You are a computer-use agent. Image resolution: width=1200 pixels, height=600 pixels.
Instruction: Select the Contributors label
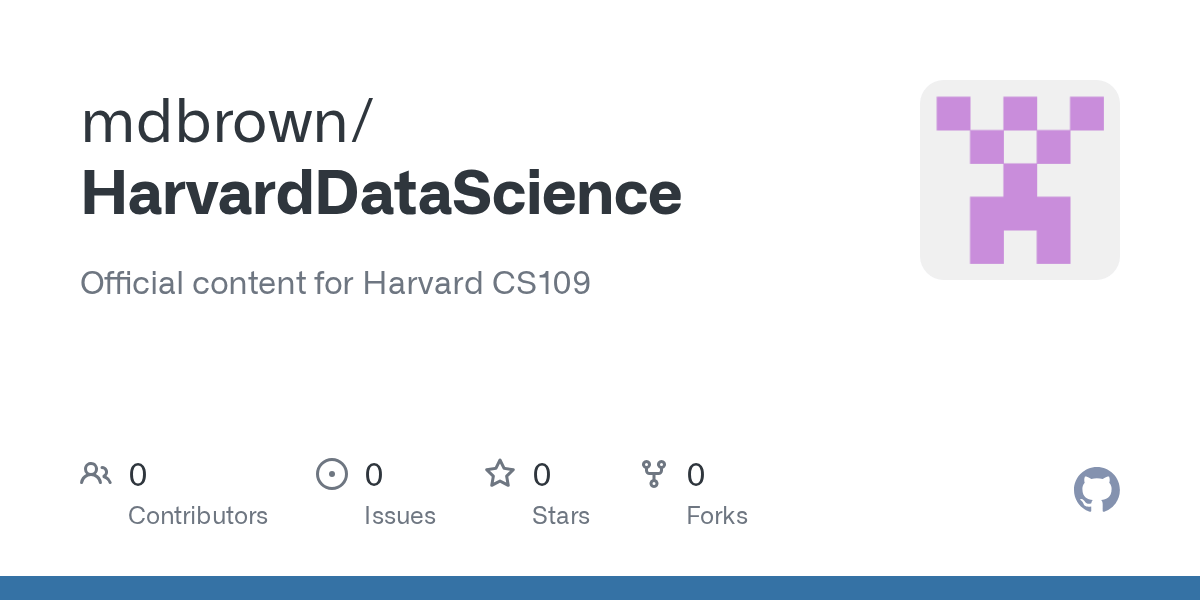(198, 516)
